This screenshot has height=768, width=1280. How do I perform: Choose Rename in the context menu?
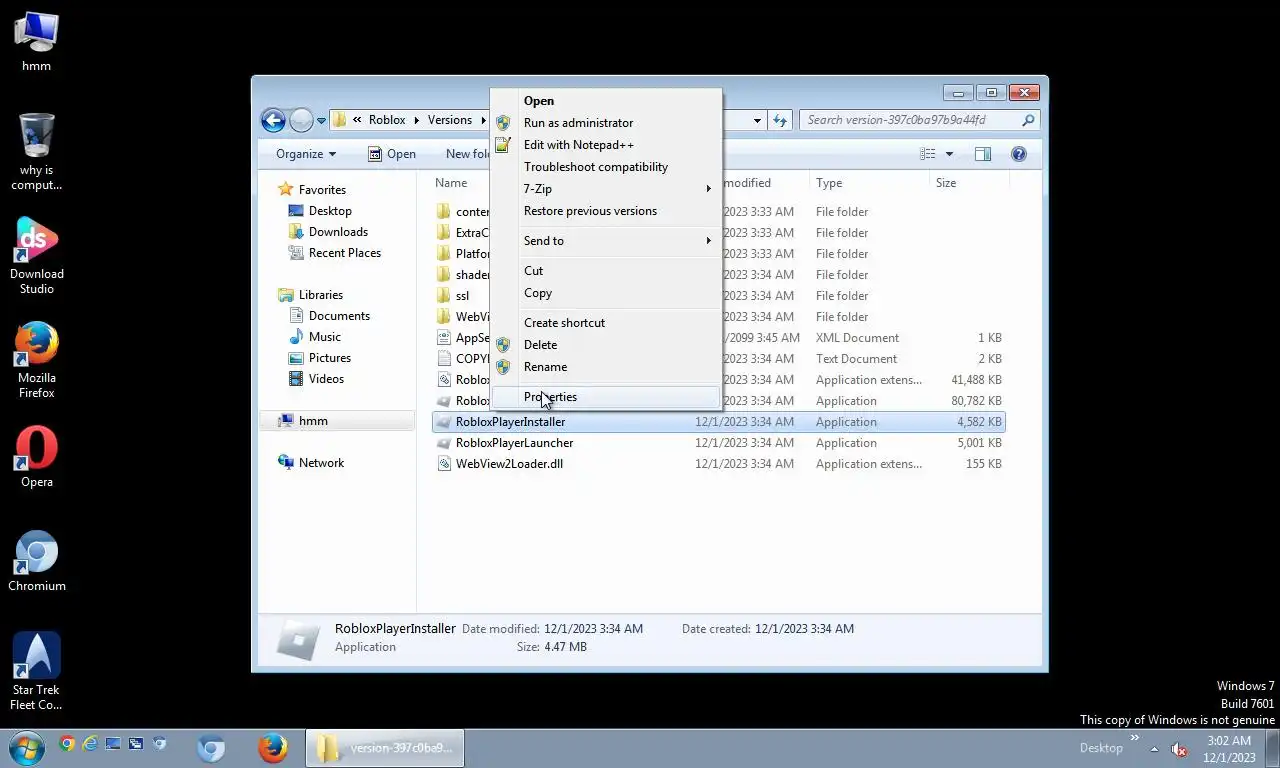(605, 367)
